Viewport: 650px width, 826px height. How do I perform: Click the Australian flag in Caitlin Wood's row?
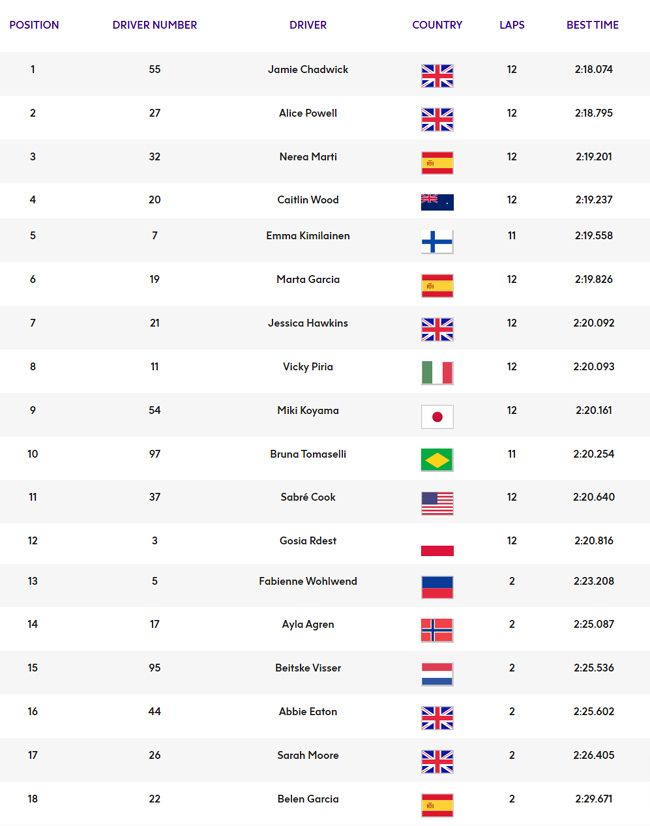coord(437,202)
